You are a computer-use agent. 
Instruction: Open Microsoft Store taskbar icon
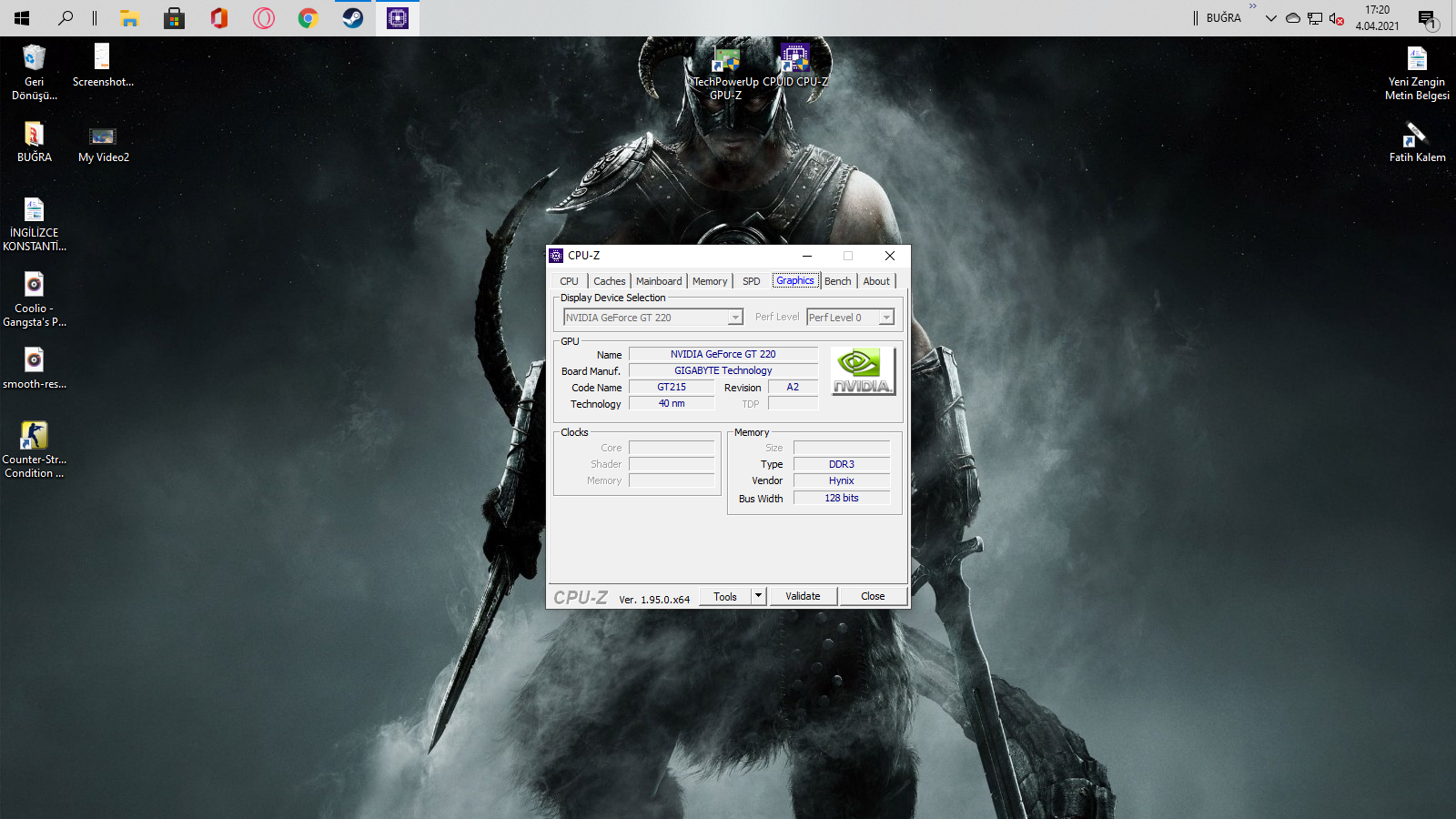(175, 18)
